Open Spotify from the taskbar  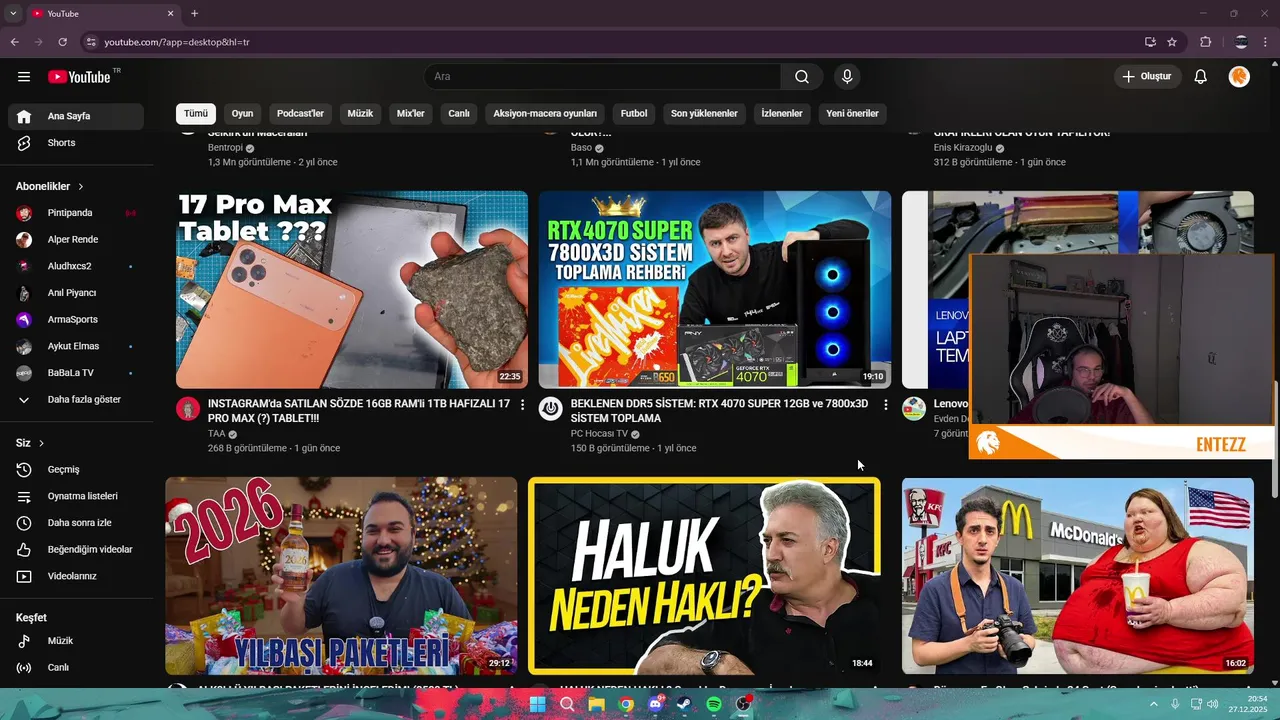[714, 704]
